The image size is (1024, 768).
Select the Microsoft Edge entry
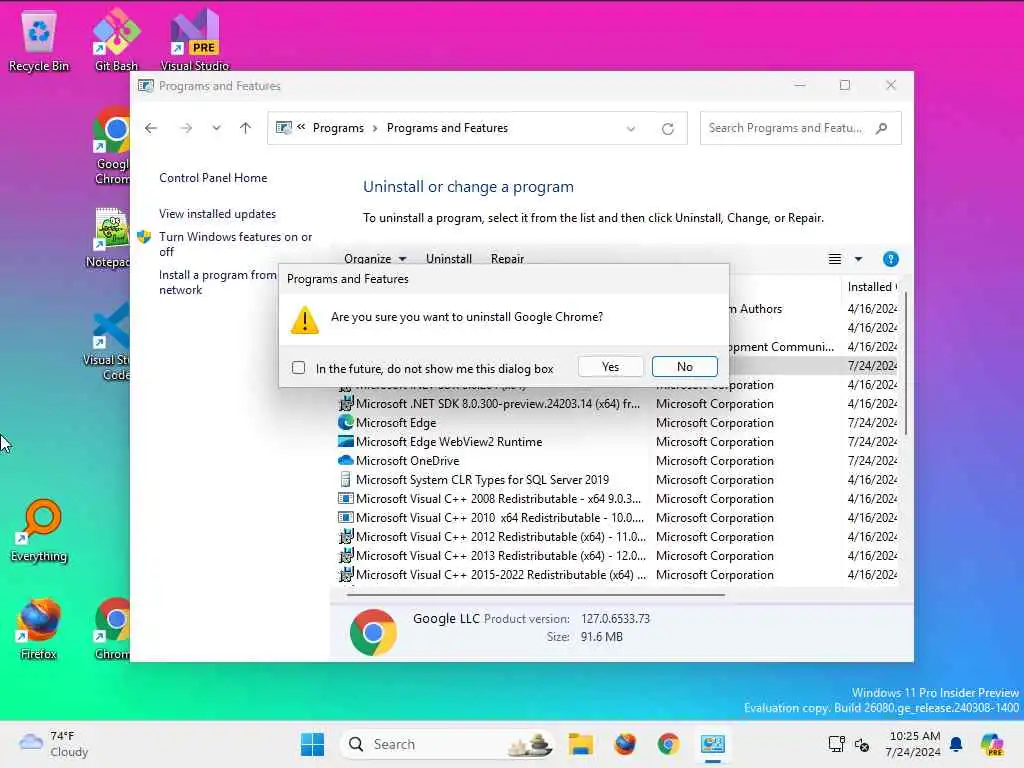click(617, 423)
